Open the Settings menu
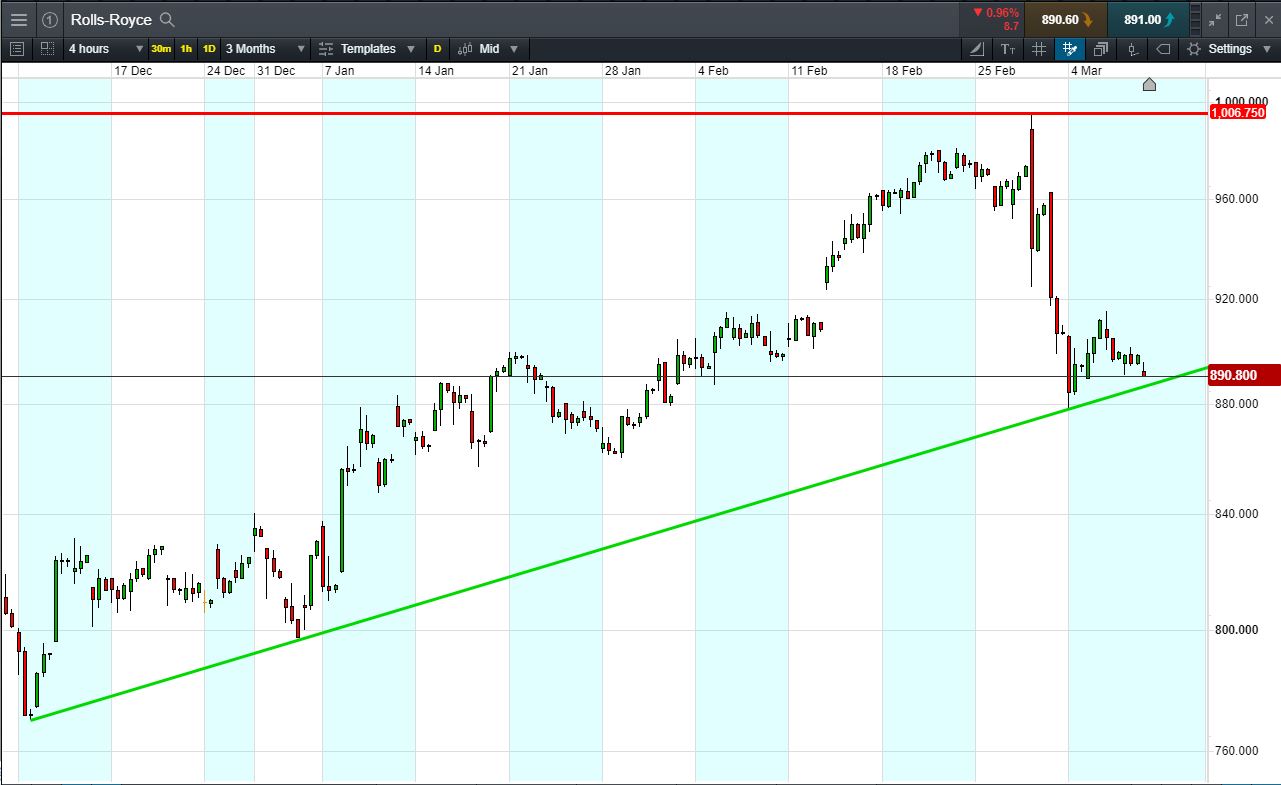Image resolution: width=1281 pixels, height=785 pixels. (x=1230, y=48)
